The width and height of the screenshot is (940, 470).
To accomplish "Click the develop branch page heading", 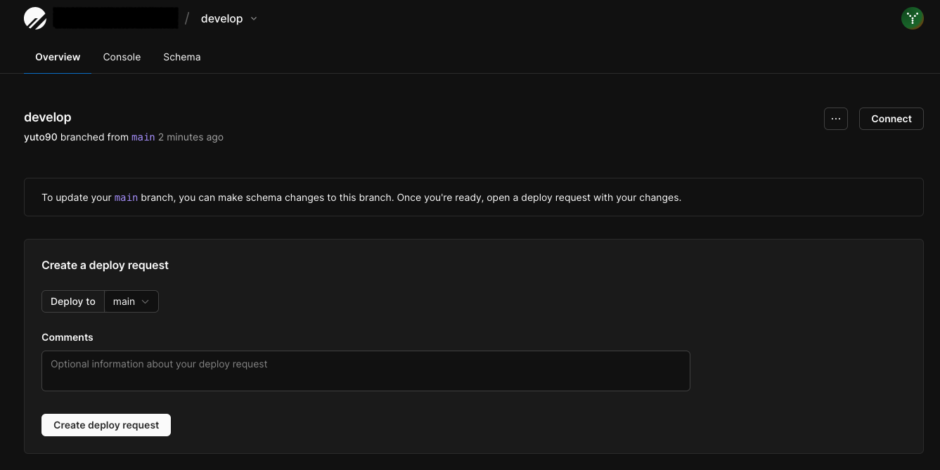I will [48, 117].
